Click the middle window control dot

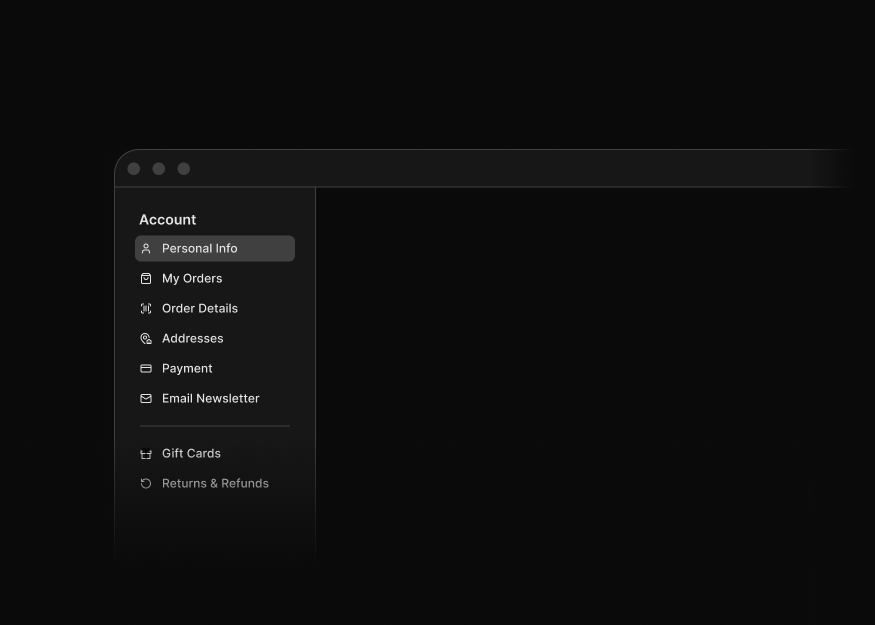click(x=159, y=169)
